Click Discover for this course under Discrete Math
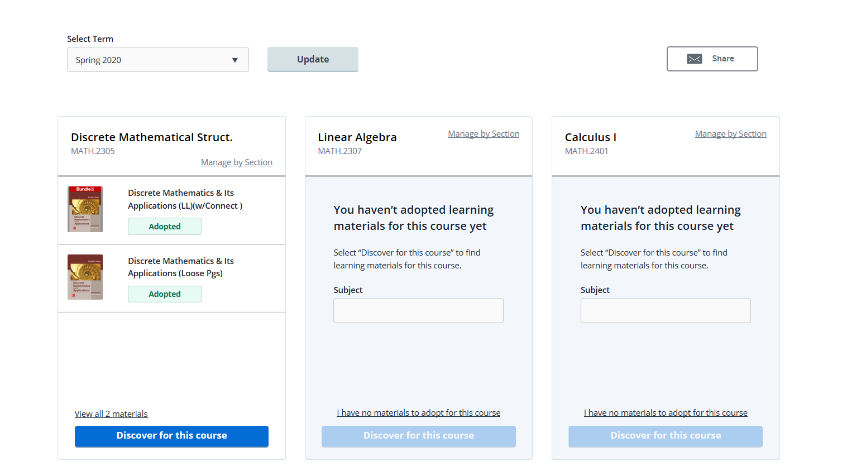This screenshot has width=847, height=476. point(172,436)
